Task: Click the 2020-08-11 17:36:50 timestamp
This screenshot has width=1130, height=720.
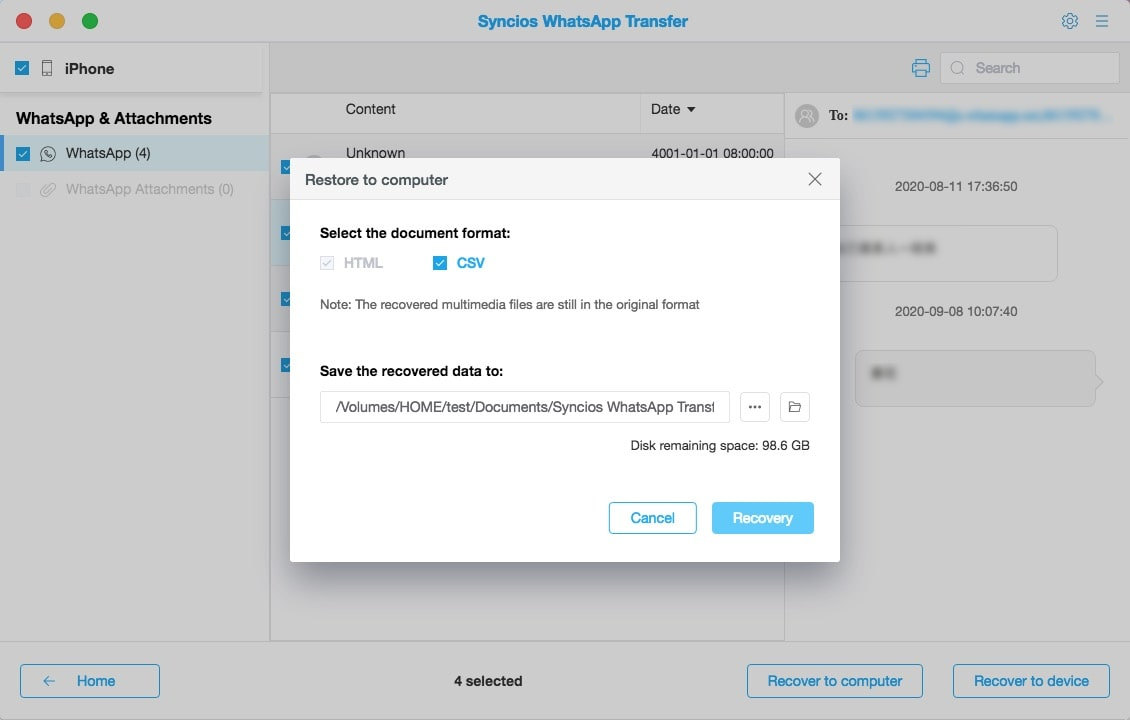Action: pos(956,187)
